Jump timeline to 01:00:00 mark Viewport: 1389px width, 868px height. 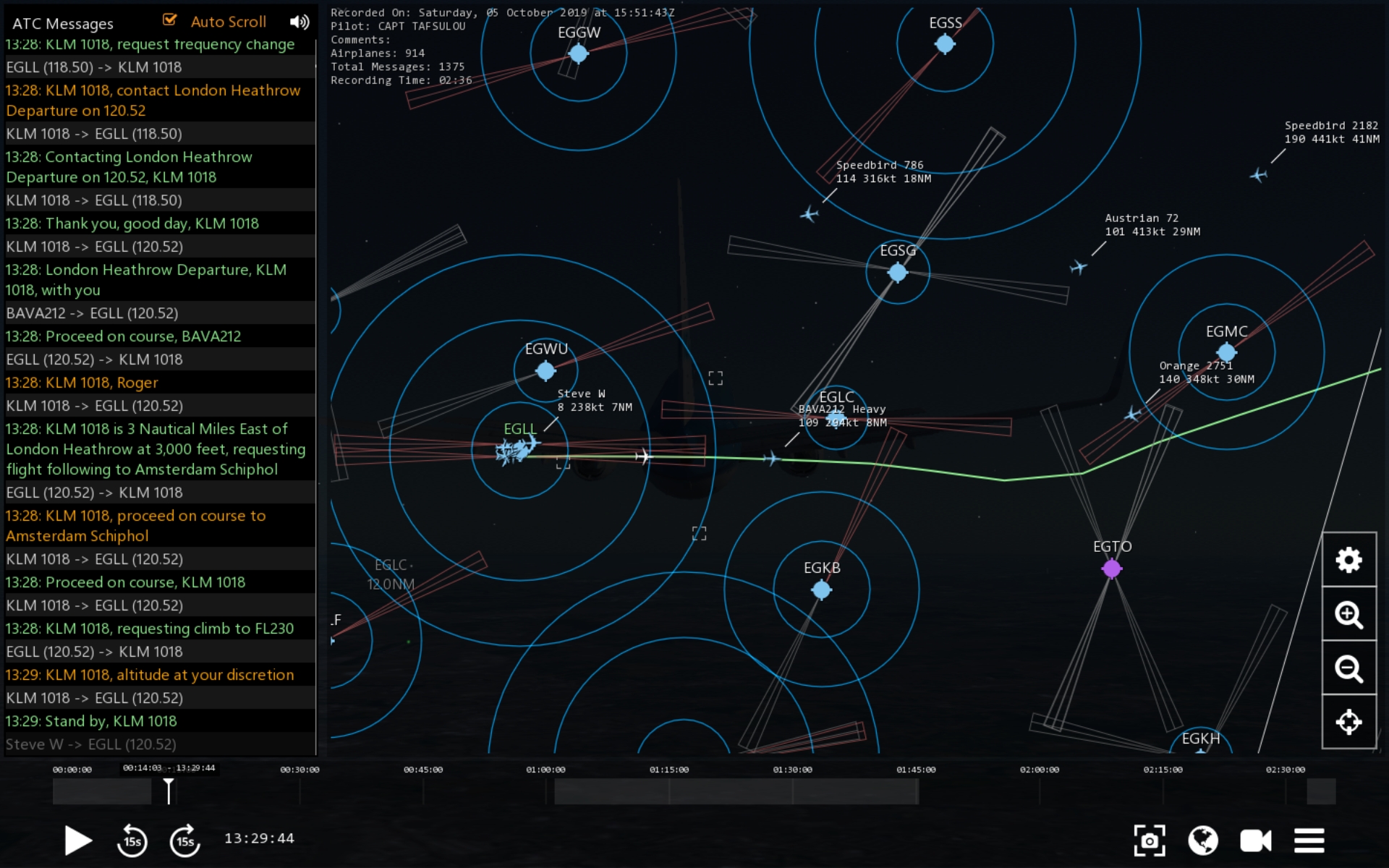[x=546, y=791]
